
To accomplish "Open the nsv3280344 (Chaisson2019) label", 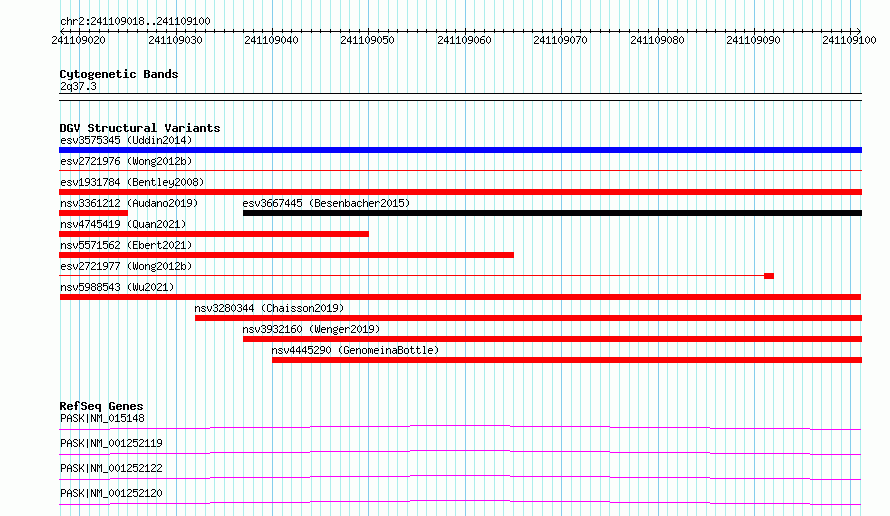I will [269, 308].
